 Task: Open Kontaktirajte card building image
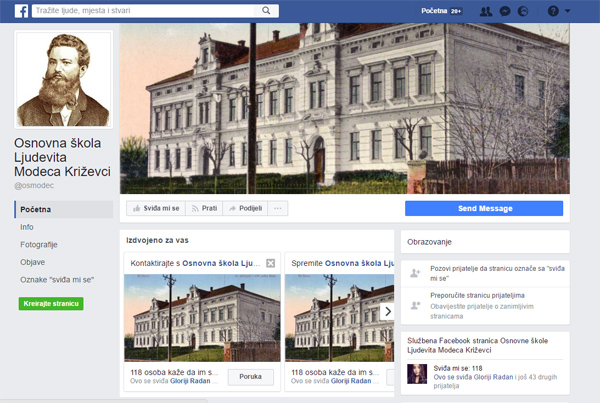click(202, 318)
